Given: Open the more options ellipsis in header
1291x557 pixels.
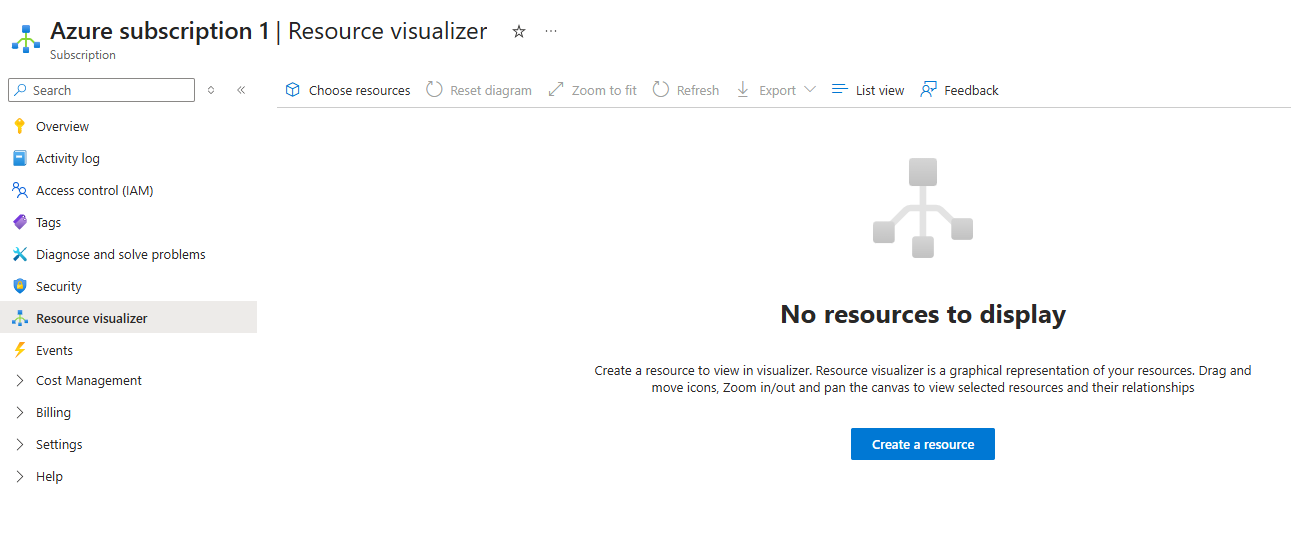Looking at the screenshot, I should pos(551,32).
